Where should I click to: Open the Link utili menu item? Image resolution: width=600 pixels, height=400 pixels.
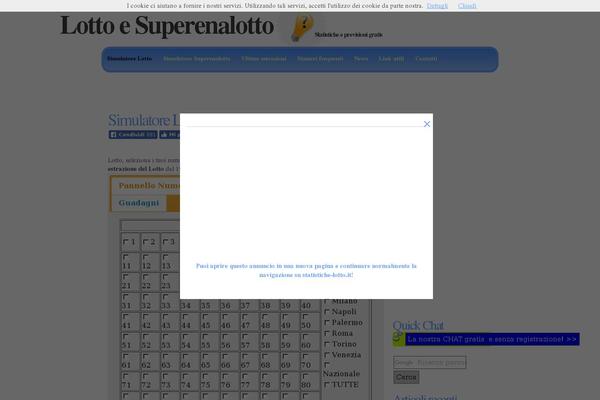point(391,59)
